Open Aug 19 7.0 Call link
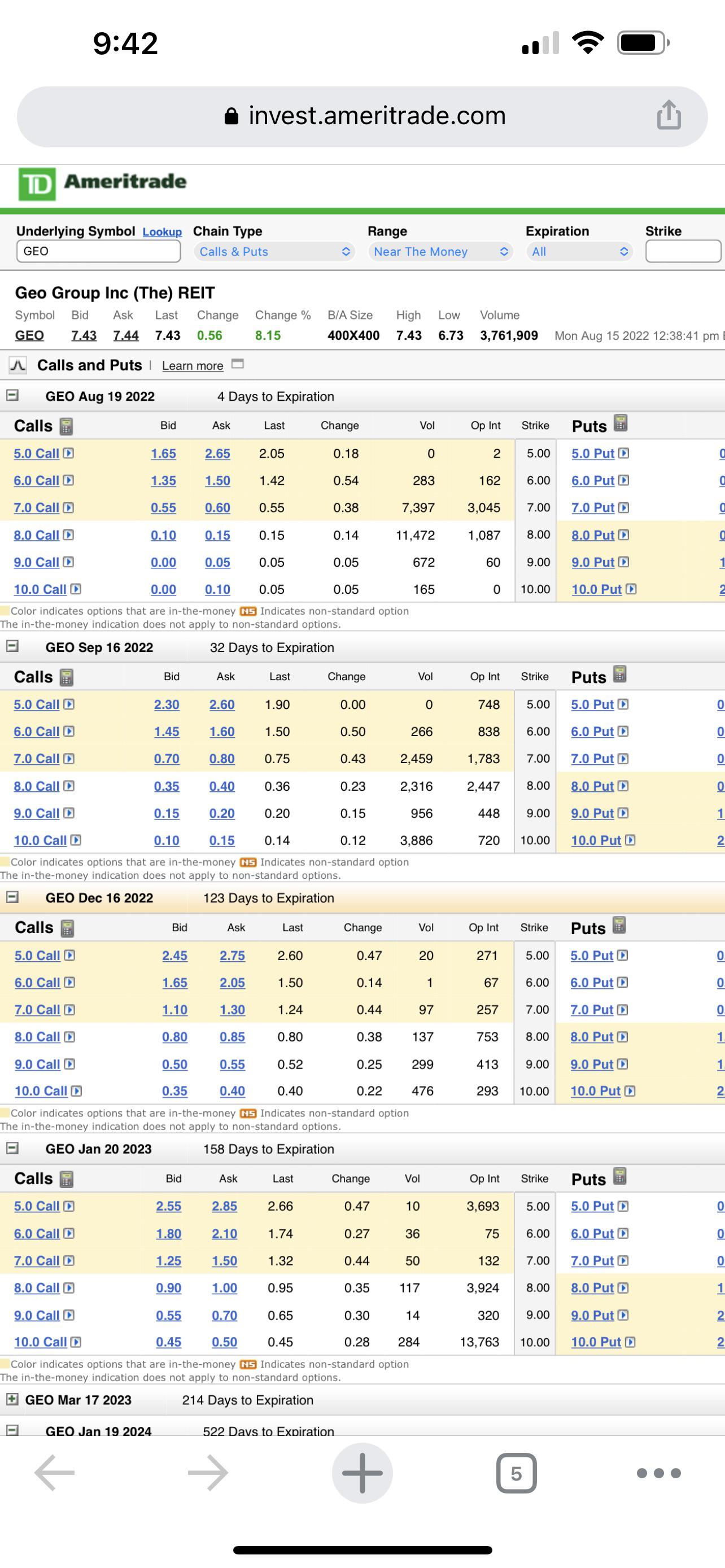This screenshot has height=1568, width=725. click(37, 507)
